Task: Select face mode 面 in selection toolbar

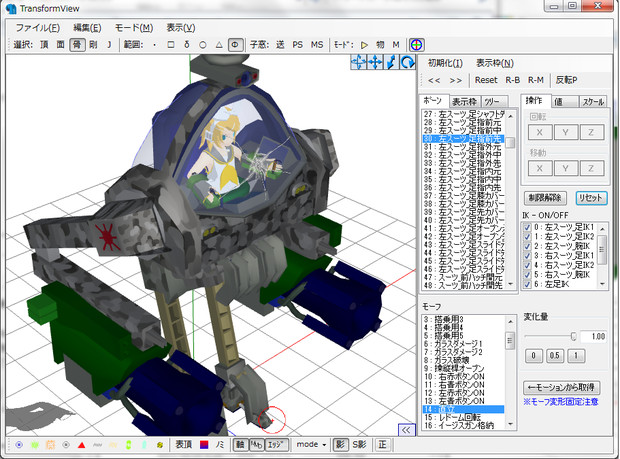Action: (x=60, y=45)
